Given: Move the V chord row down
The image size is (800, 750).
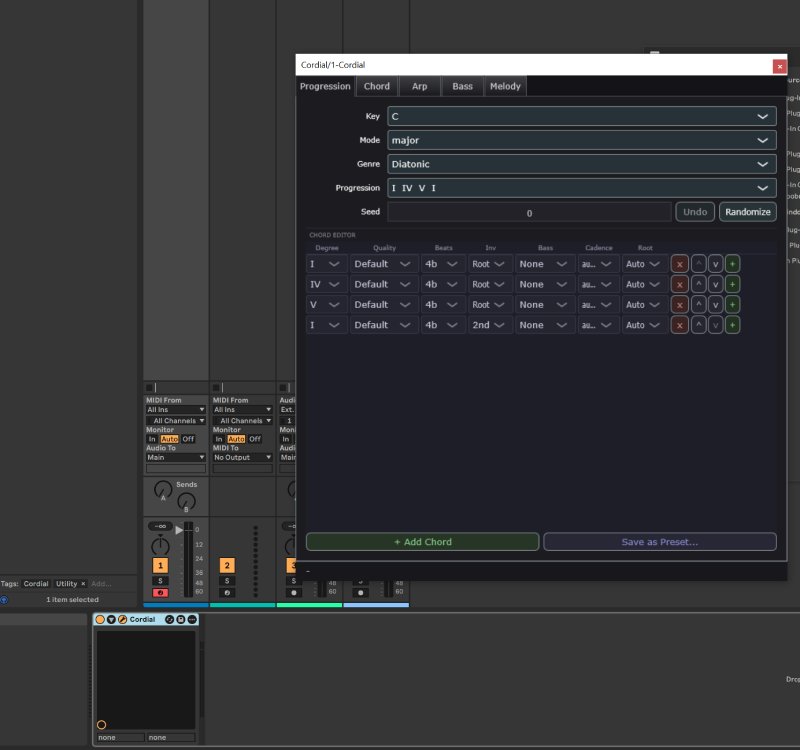Looking at the screenshot, I should 715,305.
